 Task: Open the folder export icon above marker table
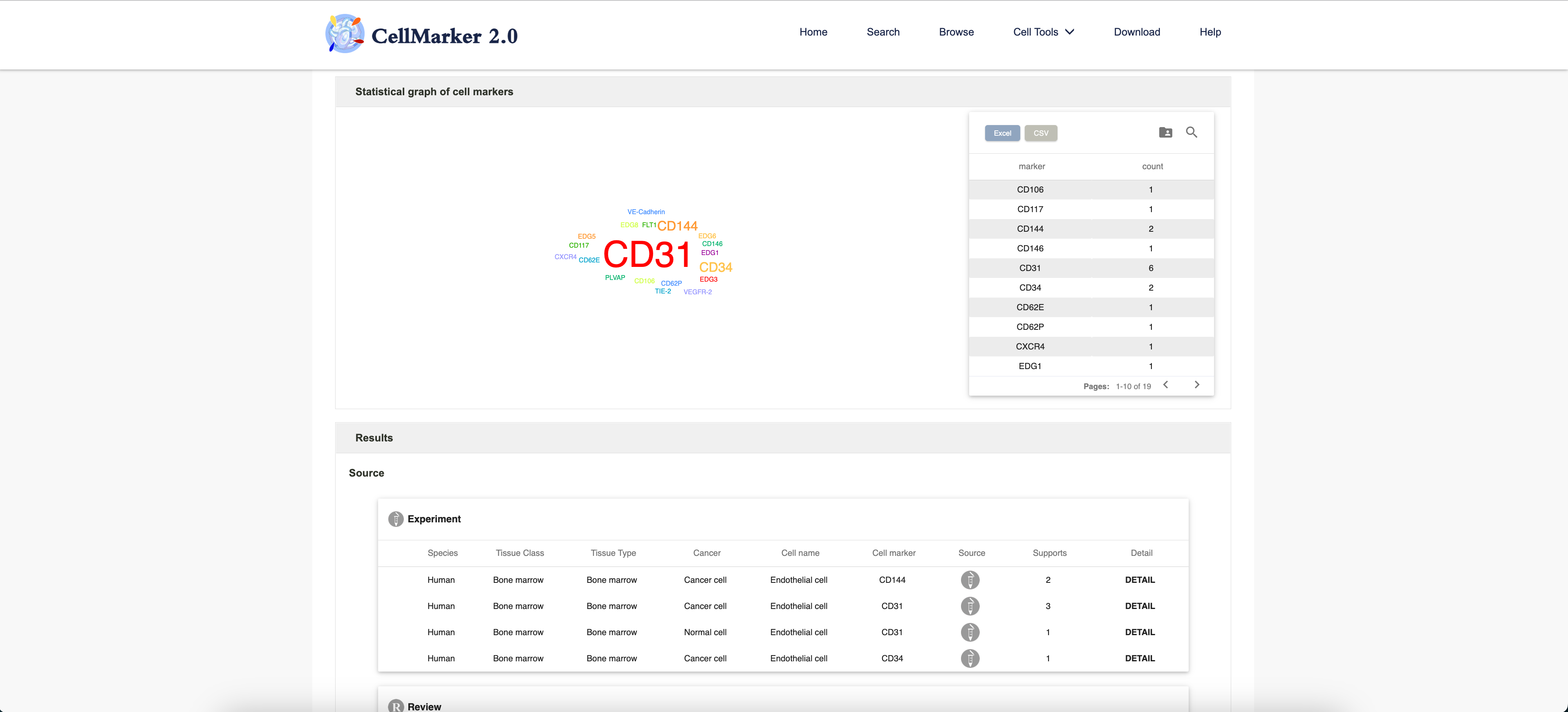click(x=1166, y=132)
